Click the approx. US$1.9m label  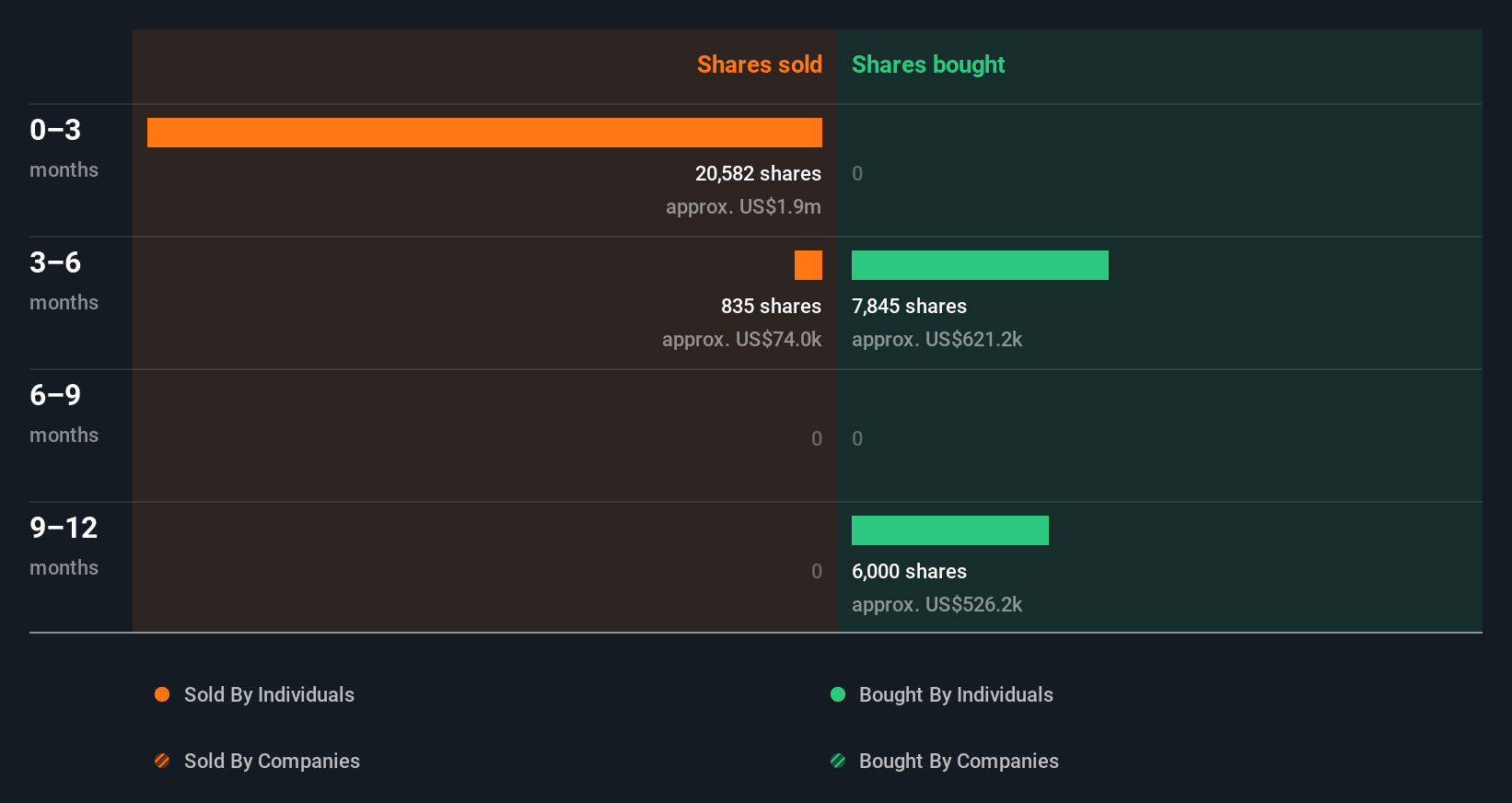(x=743, y=206)
